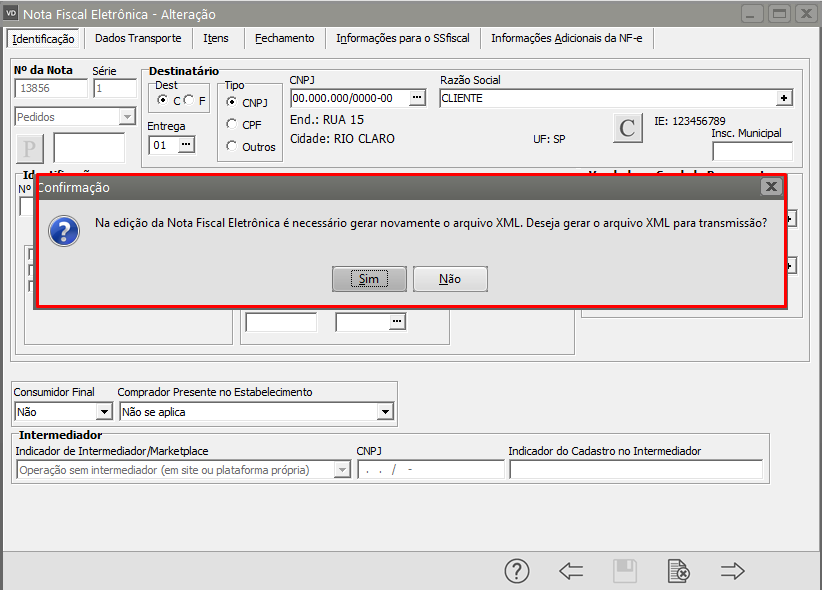The height and width of the screenshot is (590, 822).
Task: Decline XML generation with Não button
Action: (x=450, y=279)
